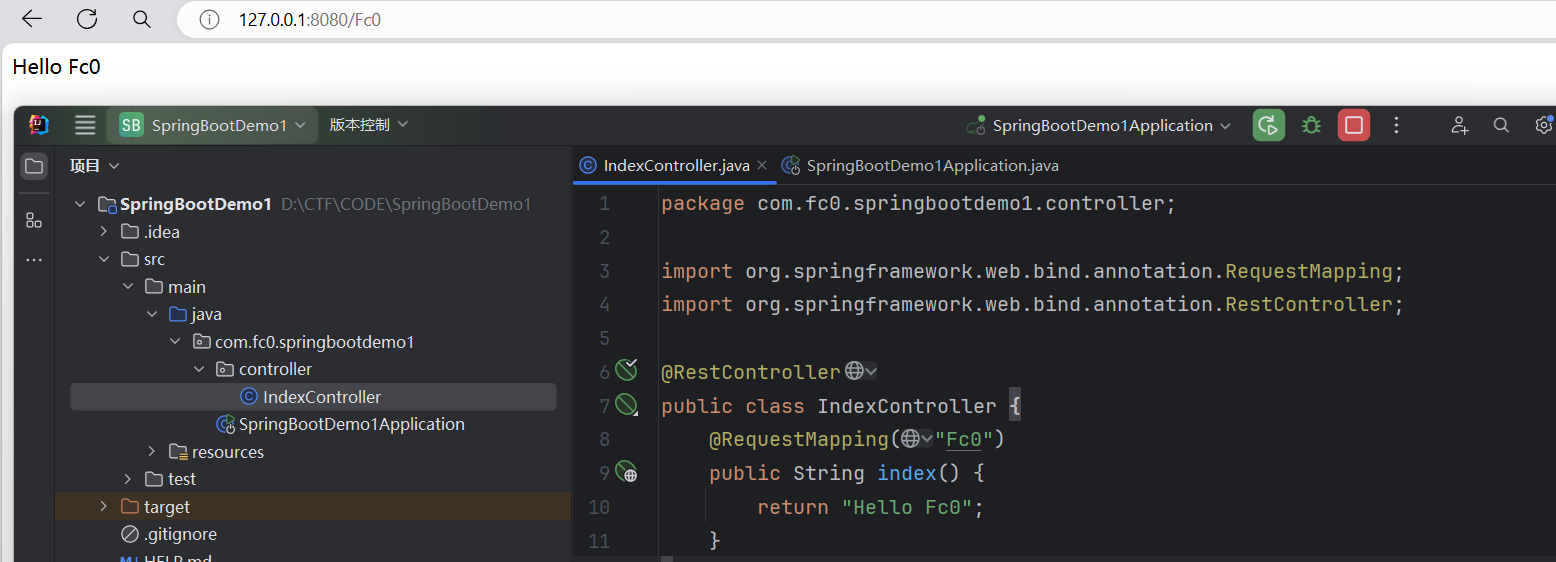Close the IndexController.java tab
The image size is (1556, 562).
(762, 166)
